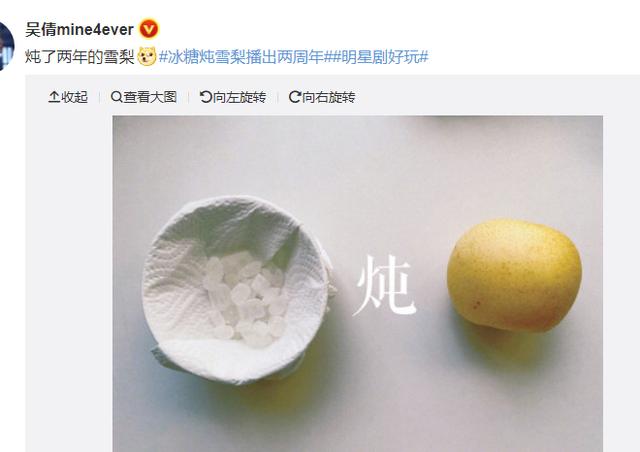Select the 查看大图 text label
Viewport: 640px width, 452px height.
(150, 97)
